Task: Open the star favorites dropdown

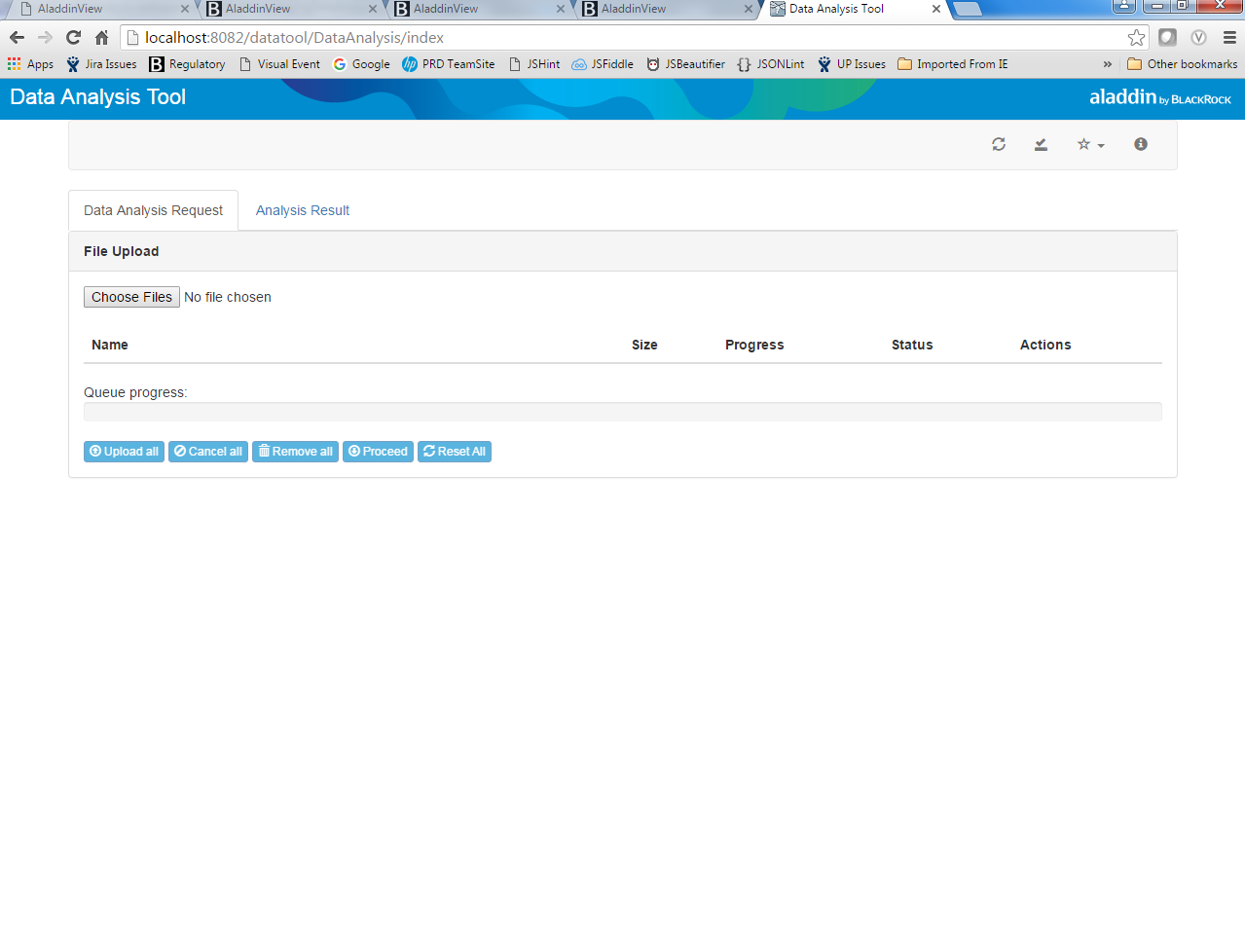Action: pyautogui.click(x=1090, y=144)
